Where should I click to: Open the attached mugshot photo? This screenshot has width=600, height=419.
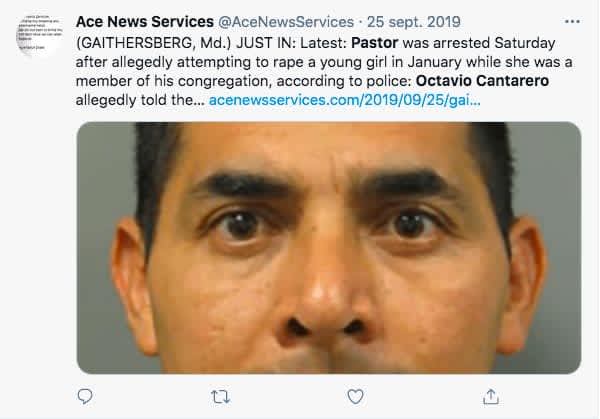point(329,248)
